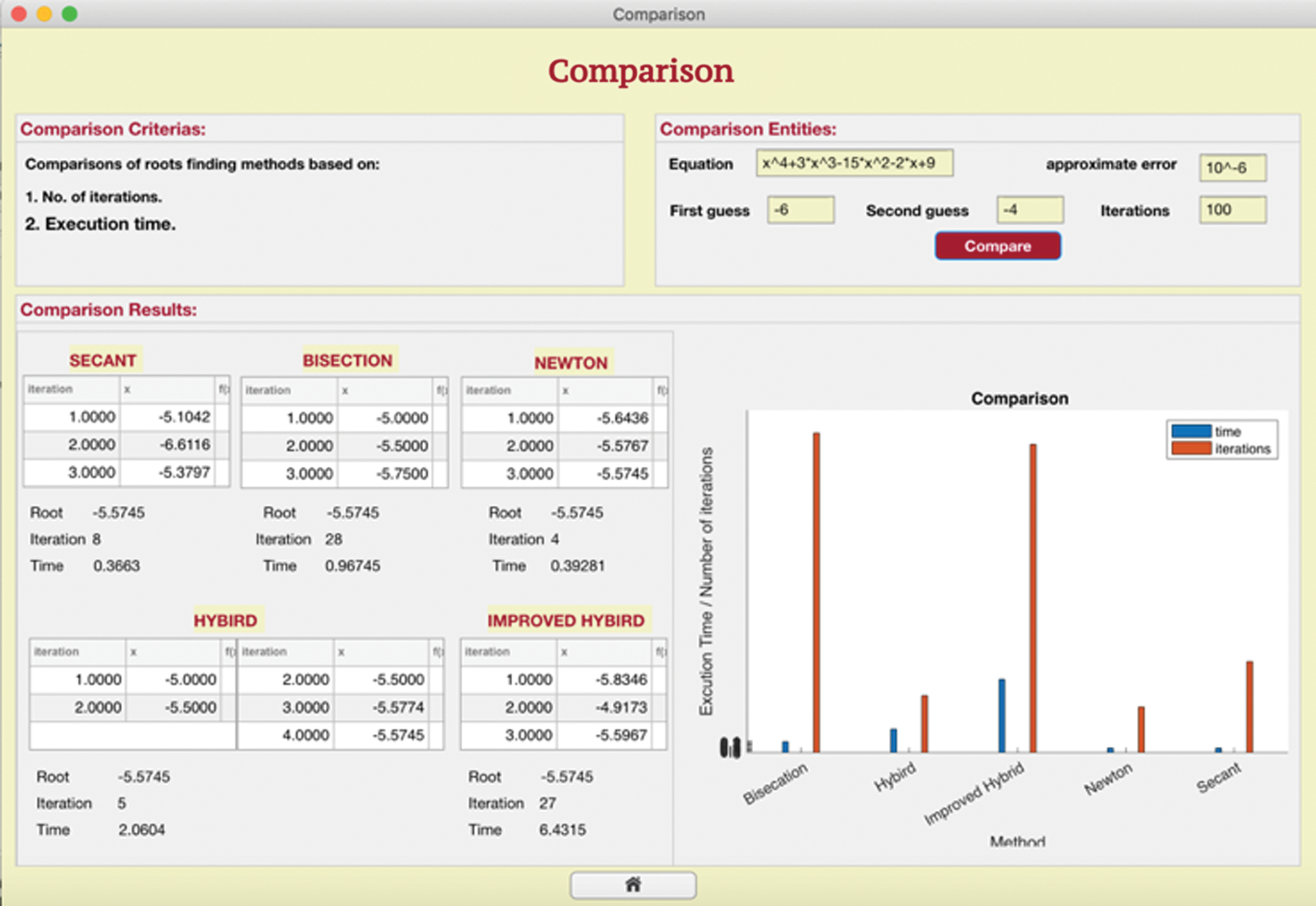
Task: Click the red close window button
Action: tap(19, 13)
